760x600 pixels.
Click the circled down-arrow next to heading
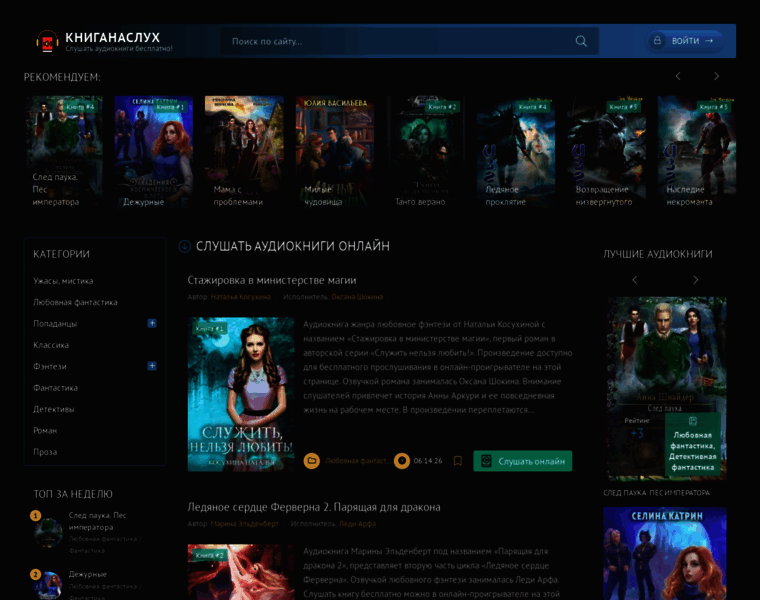pos(184,246)
